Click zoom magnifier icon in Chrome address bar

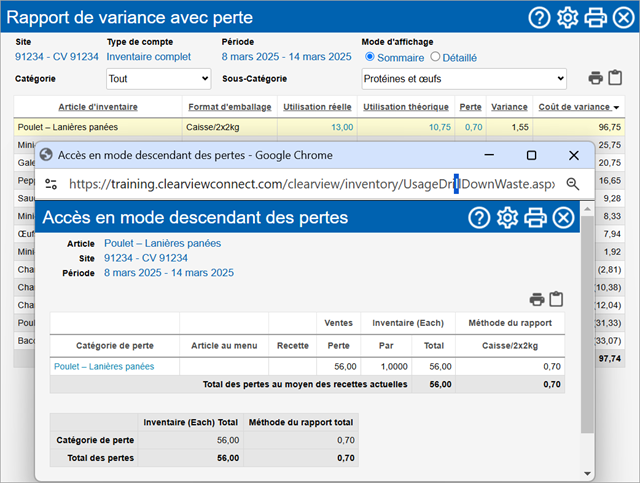pos(573,184)
